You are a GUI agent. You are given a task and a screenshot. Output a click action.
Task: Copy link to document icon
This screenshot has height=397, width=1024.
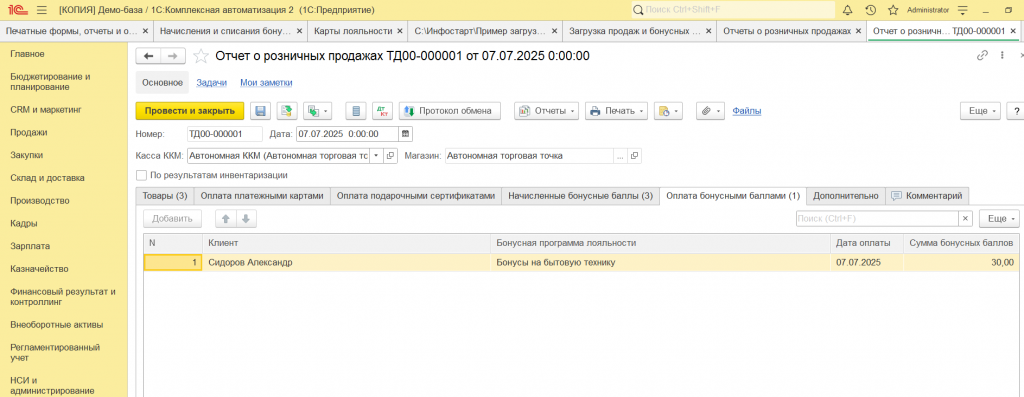point(982,56)
